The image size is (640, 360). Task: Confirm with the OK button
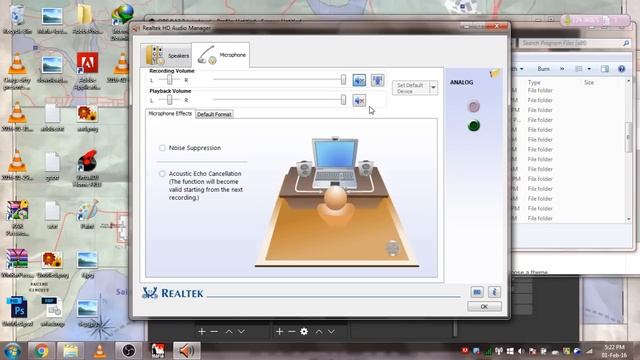[x=484, y=307]
